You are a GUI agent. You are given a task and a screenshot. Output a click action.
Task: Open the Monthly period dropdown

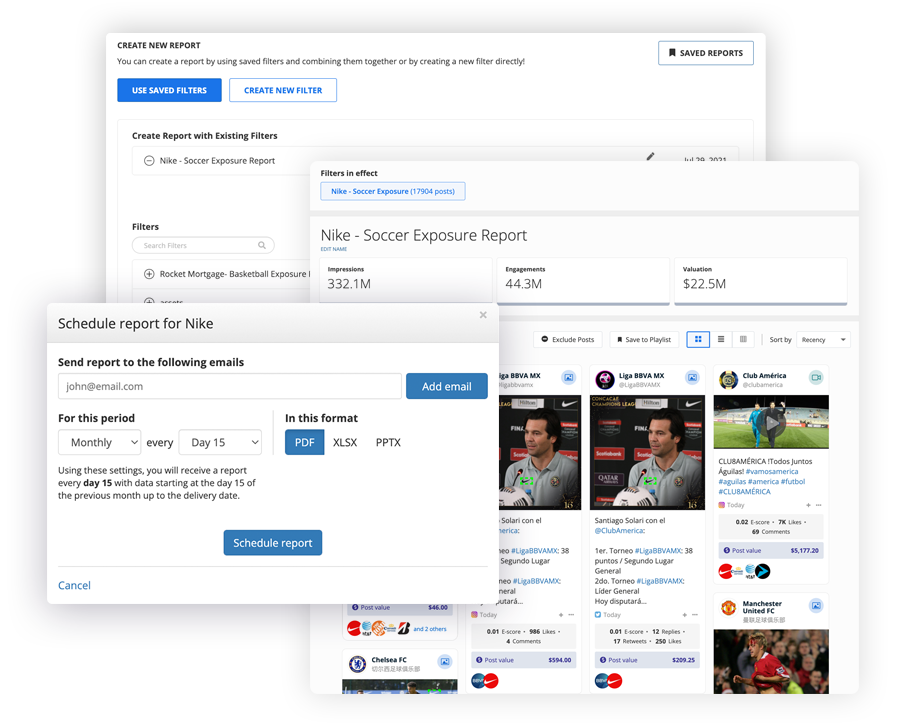click(100, 442)
